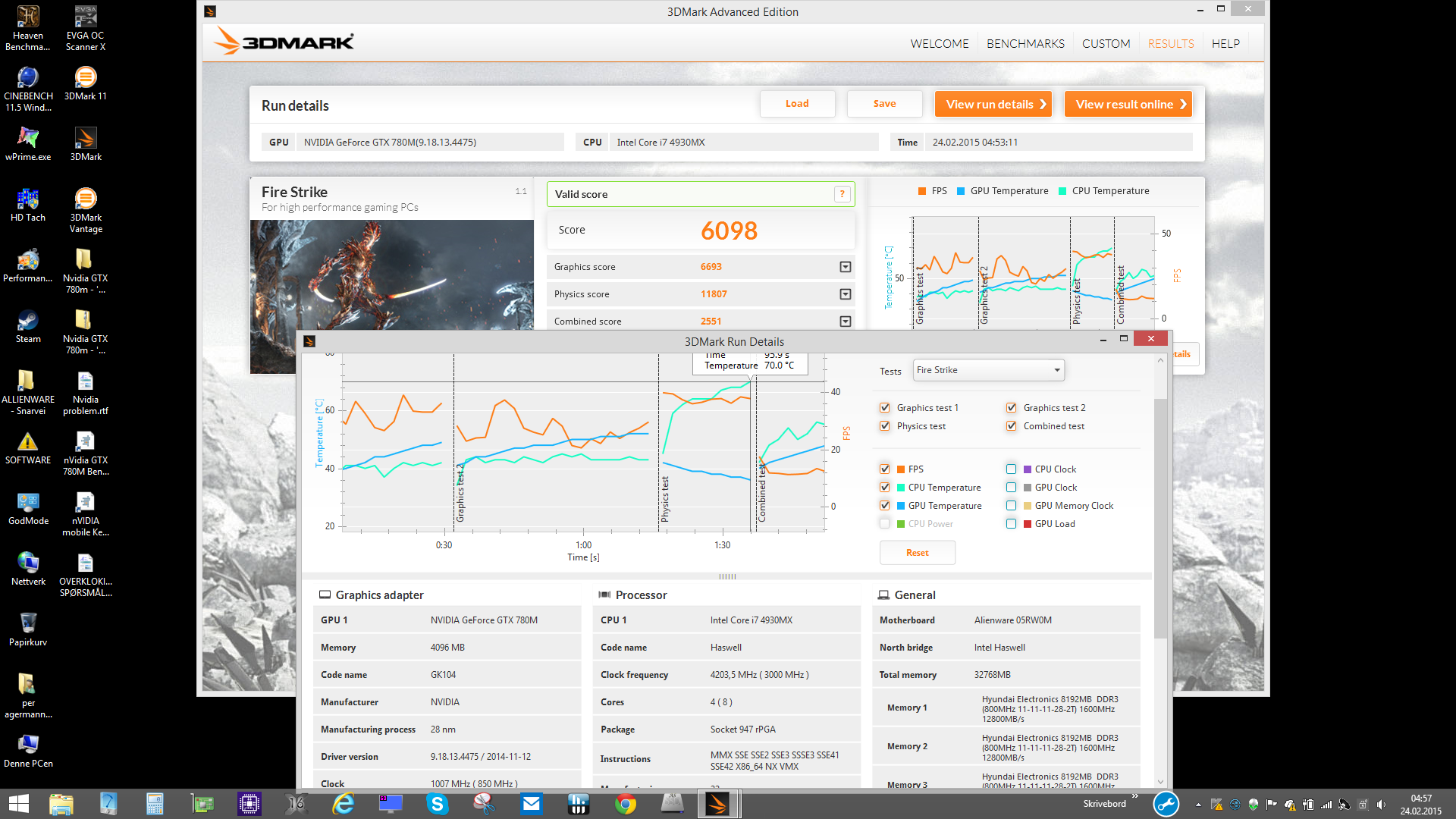Enable the GPU Memory Clock graph checkbox
1456x819 pixels.
[x=1011, y=506]
